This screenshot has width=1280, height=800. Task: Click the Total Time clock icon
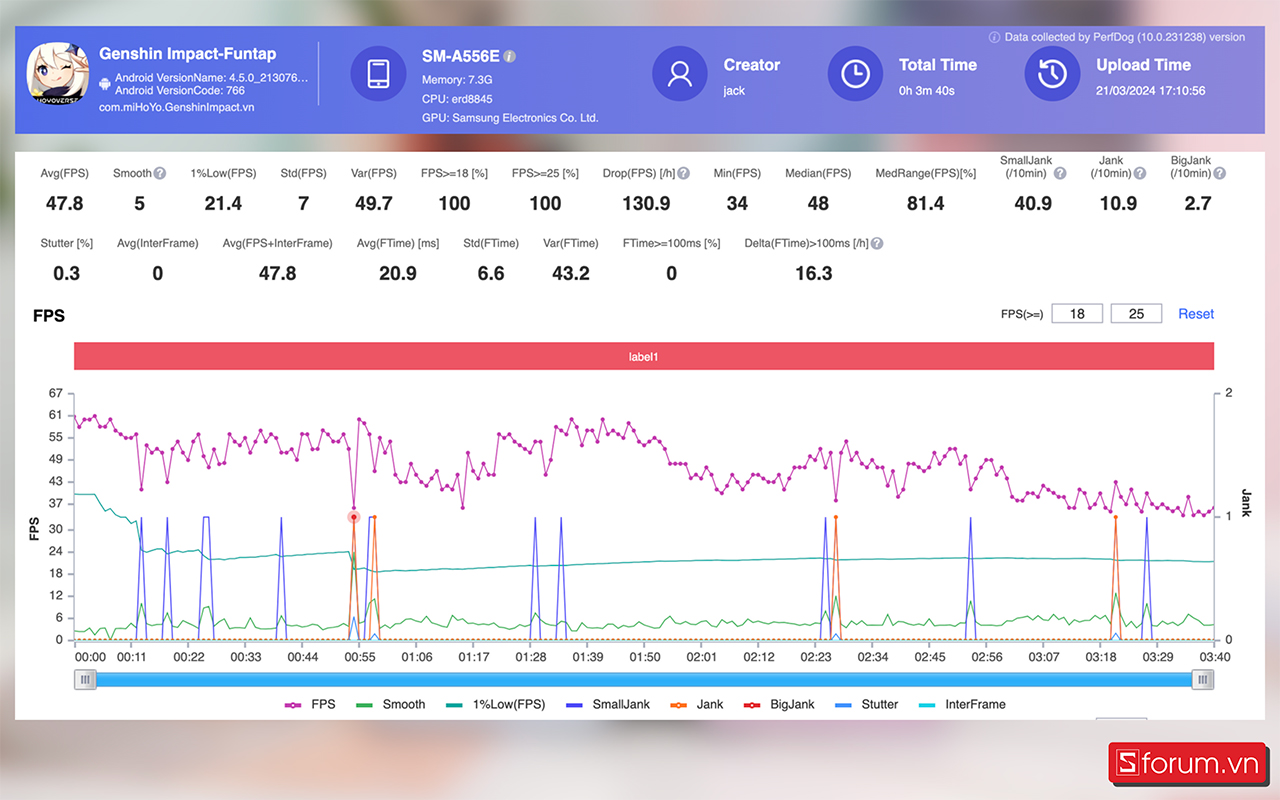pyautogui.click(x=855, y=75)
